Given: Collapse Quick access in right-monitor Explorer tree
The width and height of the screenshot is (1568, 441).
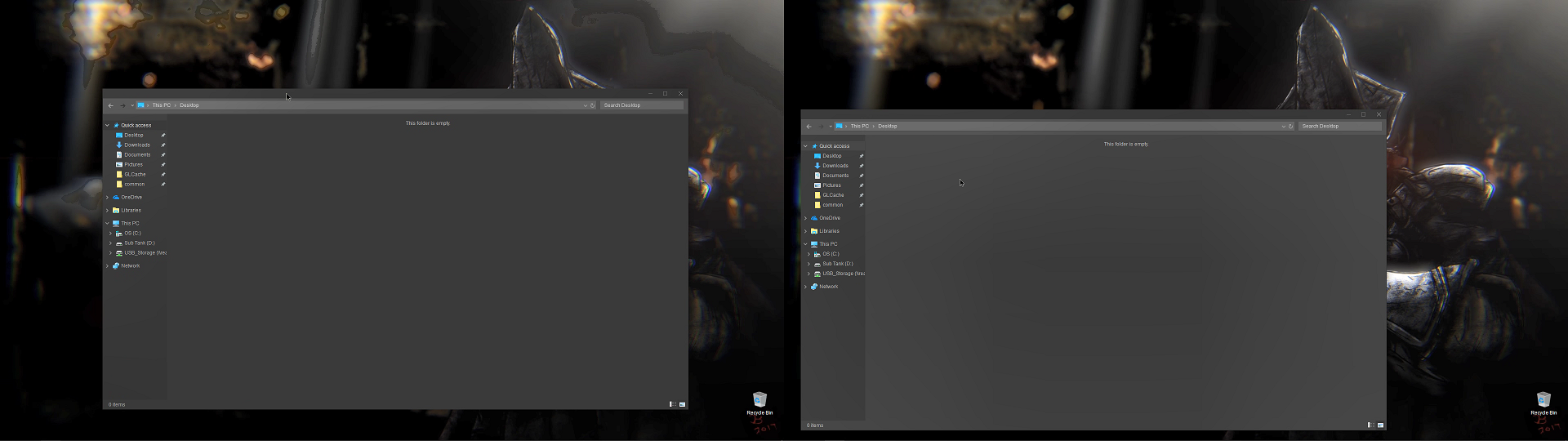Looking at the screenshot, I should (x=805, y=146).
